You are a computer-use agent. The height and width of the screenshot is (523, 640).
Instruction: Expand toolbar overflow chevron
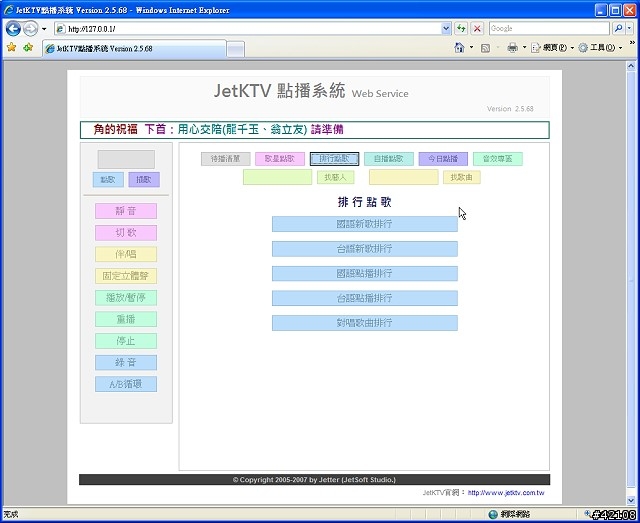click(632, 42)
